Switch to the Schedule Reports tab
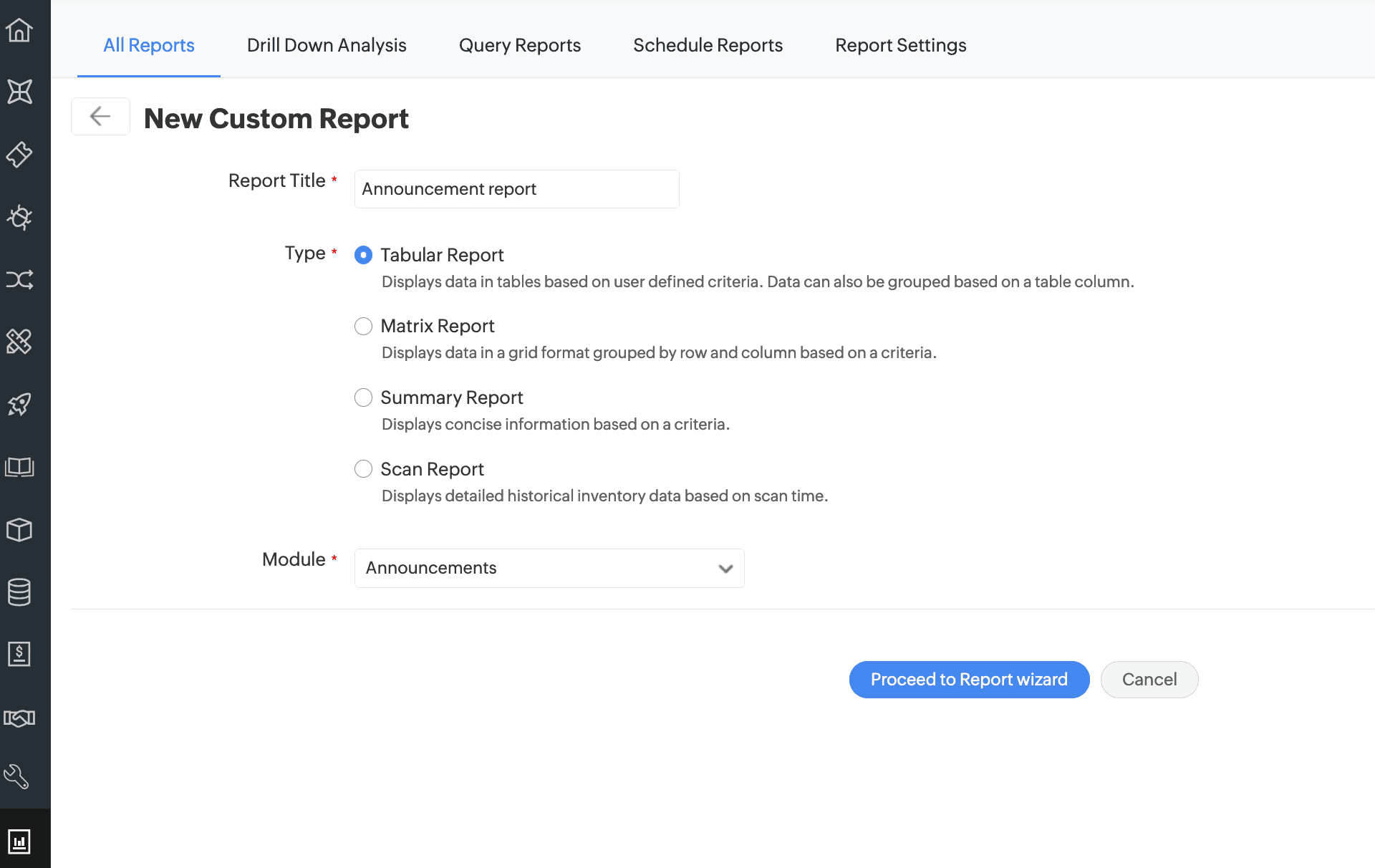The image size is (1375, 868). [708, 45]
